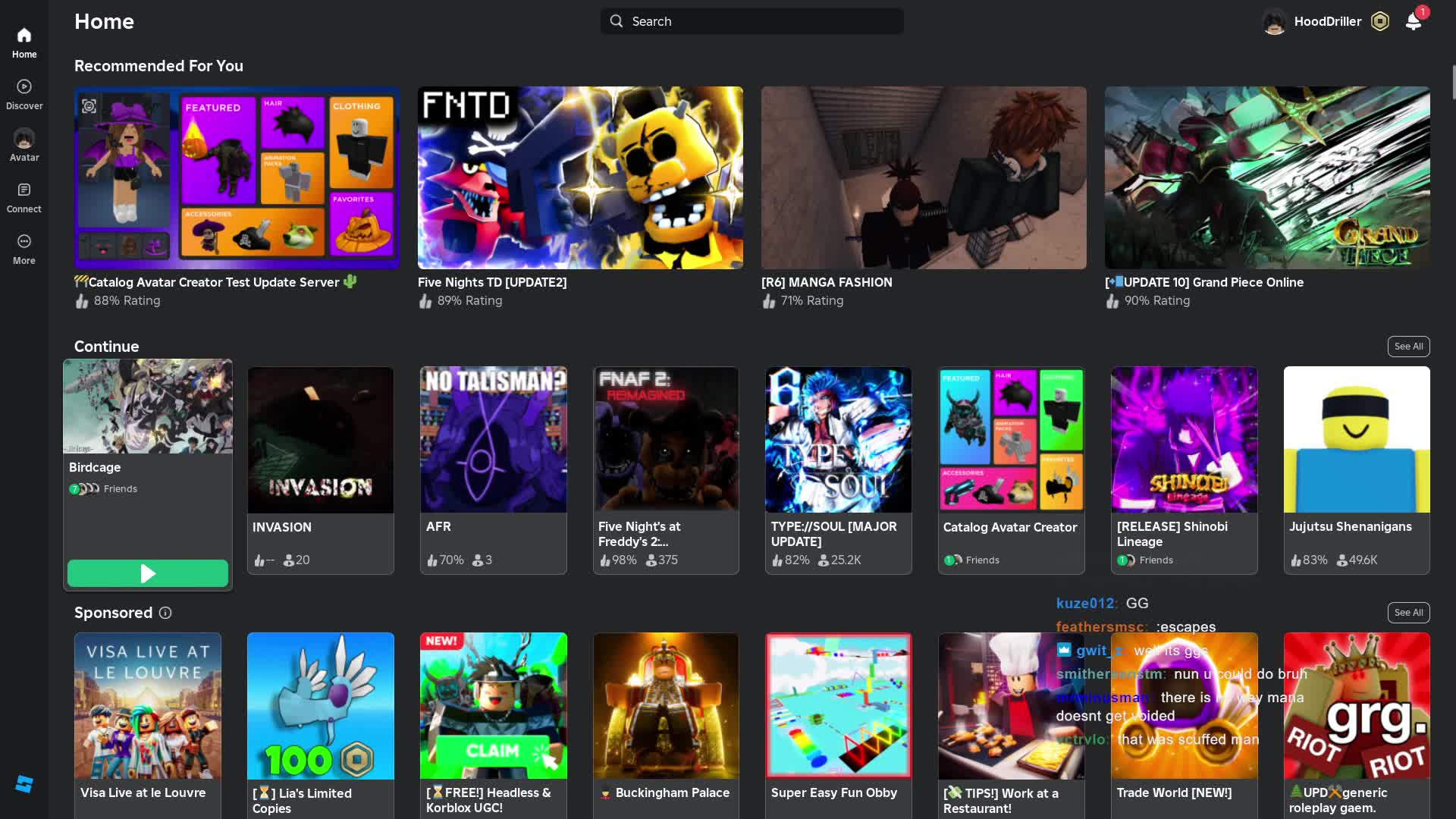Open Catalog Avatar Creator in Continue
The width and height of the screenshot is (1456, 819).
1012,470
